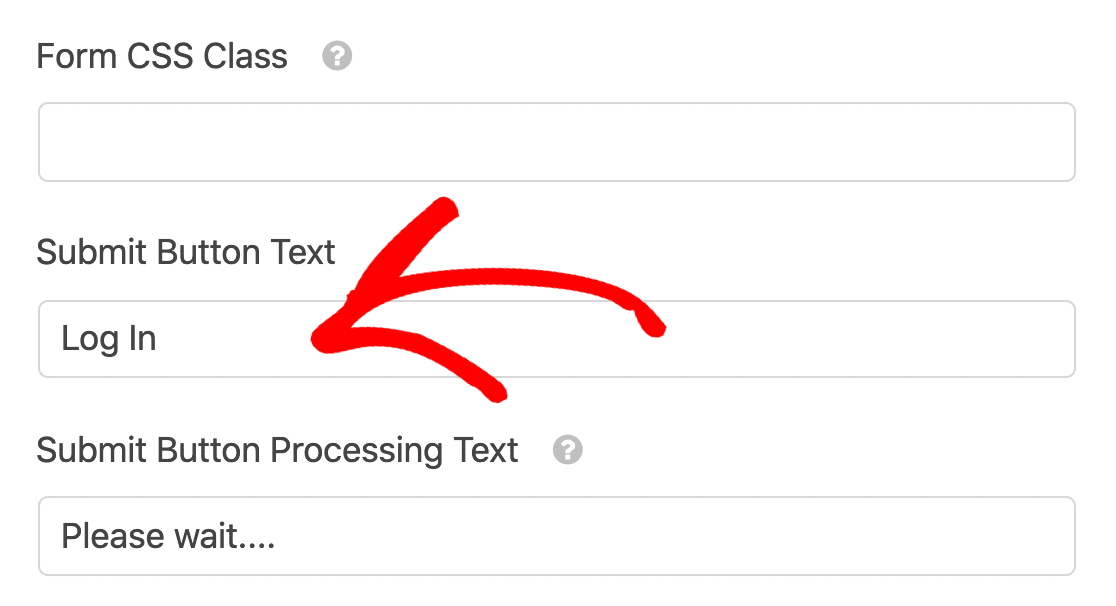Click the "Log In" text value
The image size is (1116, 606).
tap(109, 339)
